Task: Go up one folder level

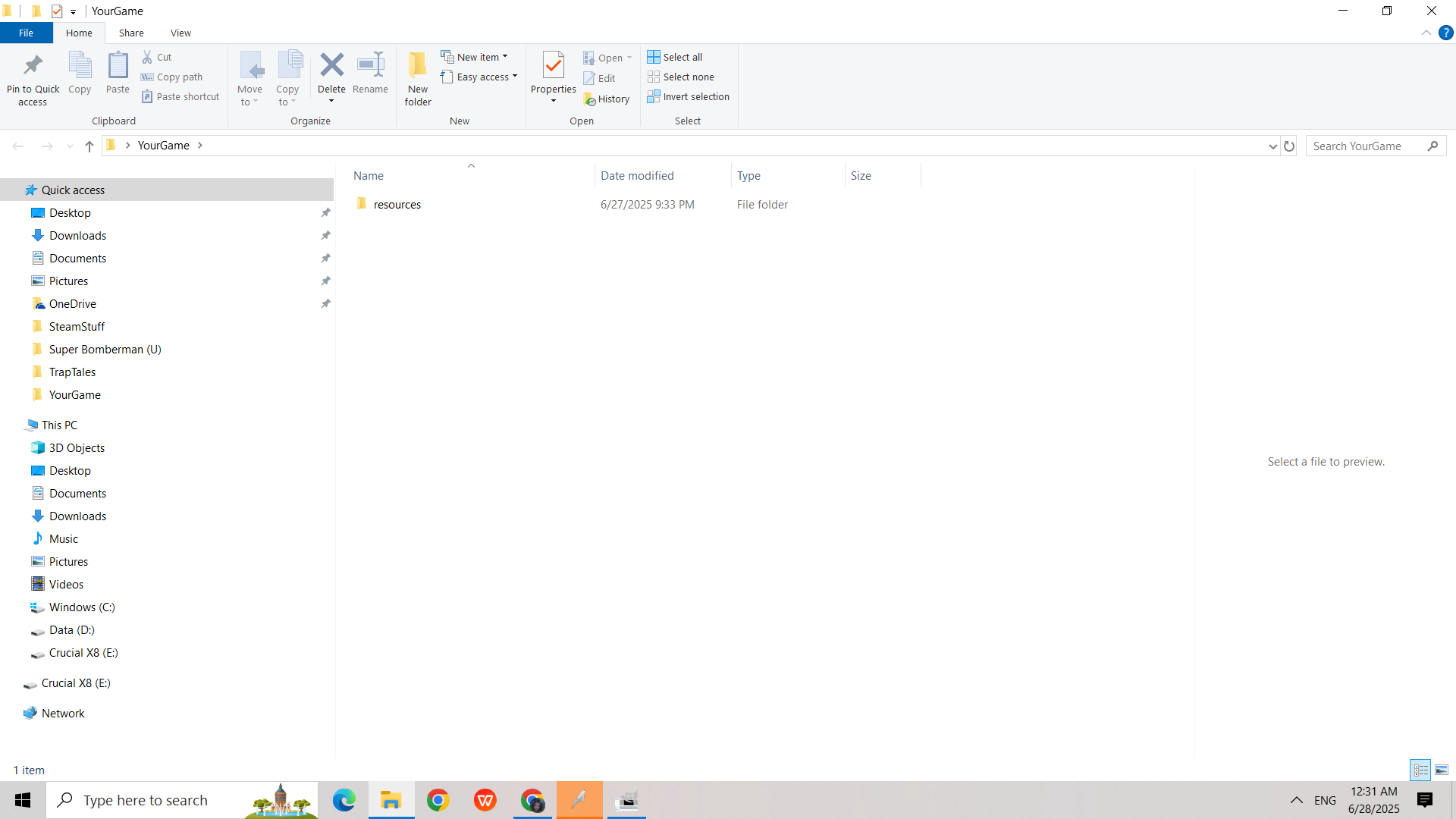Action: point(89,146)
